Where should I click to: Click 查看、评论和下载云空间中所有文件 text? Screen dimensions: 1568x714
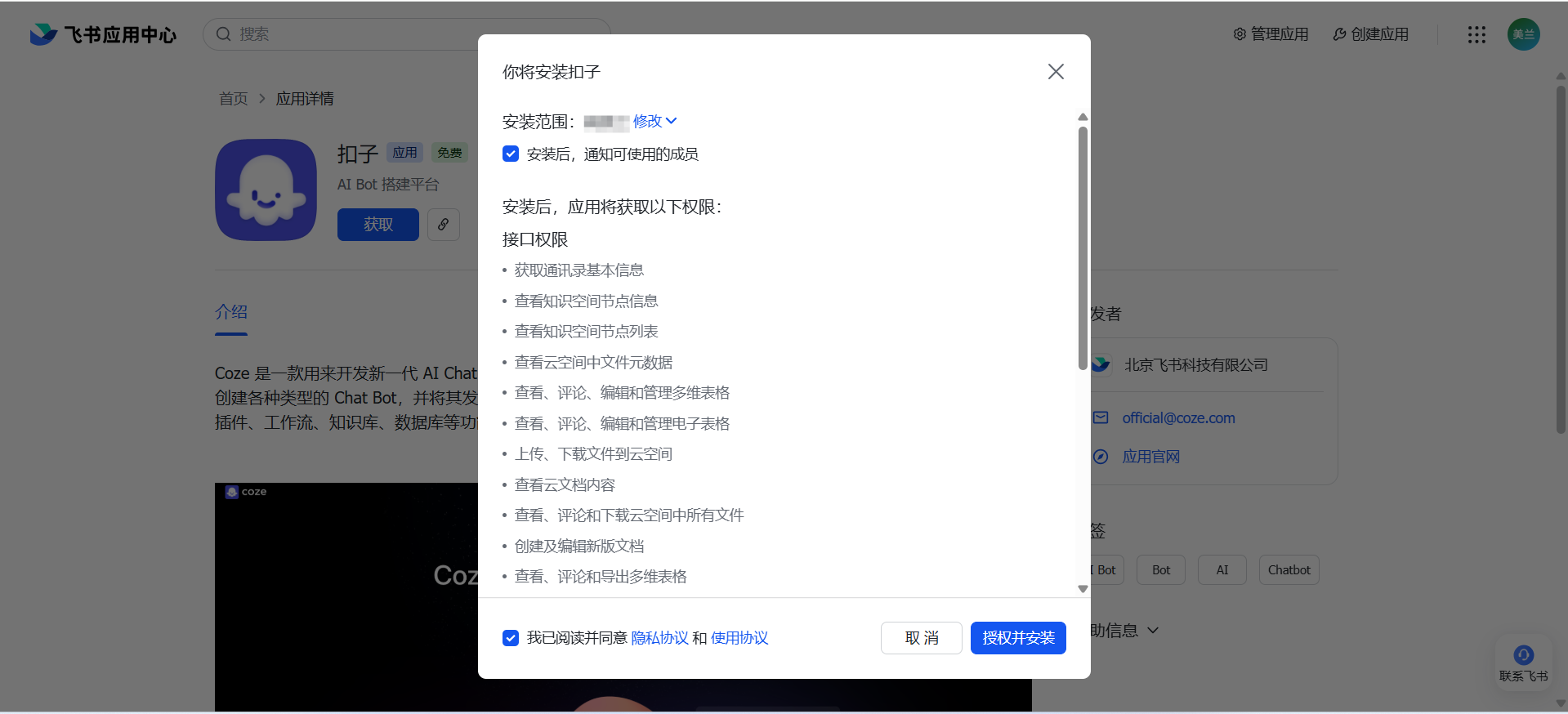(x=630, y=515)
